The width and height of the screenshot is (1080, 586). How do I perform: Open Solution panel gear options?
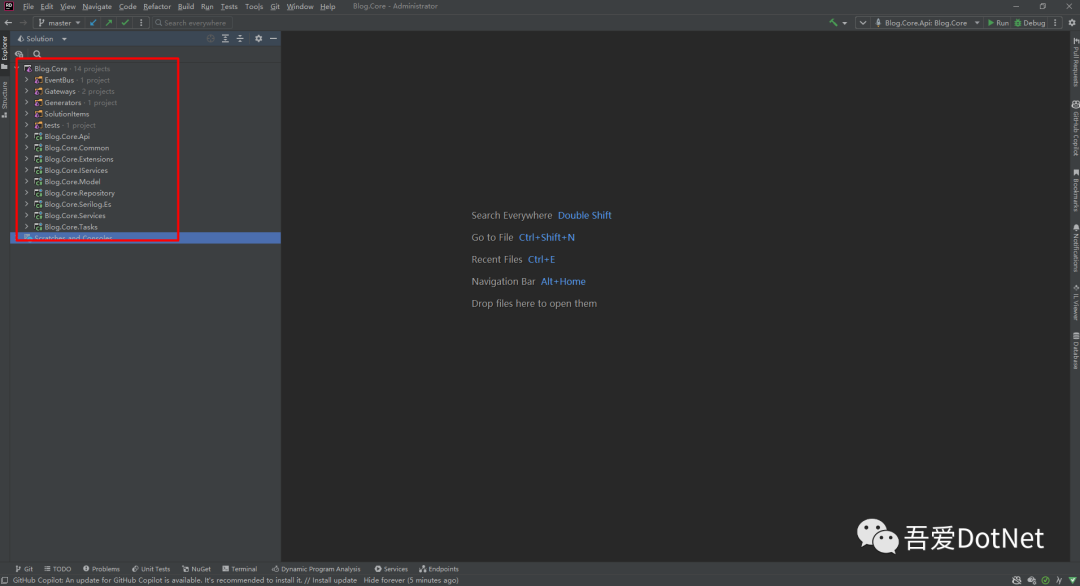pyautogui.click(x=258, y=39)
